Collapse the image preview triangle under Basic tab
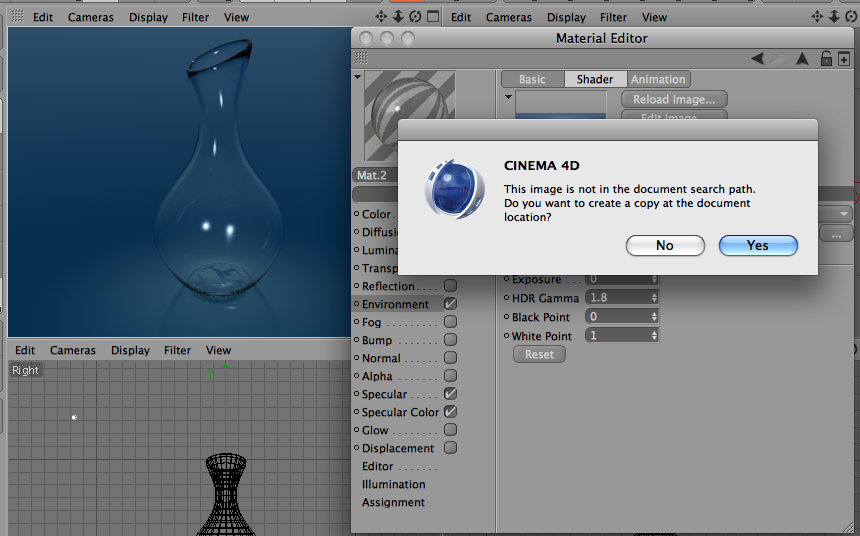The image size is (860, 536). tap(508, 97)
